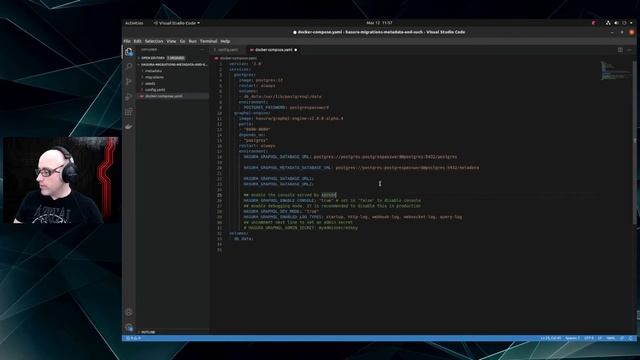Switch to the config.yaml editor tab
The width and height of the screenshot is (640, 360).
coord(228,50)
